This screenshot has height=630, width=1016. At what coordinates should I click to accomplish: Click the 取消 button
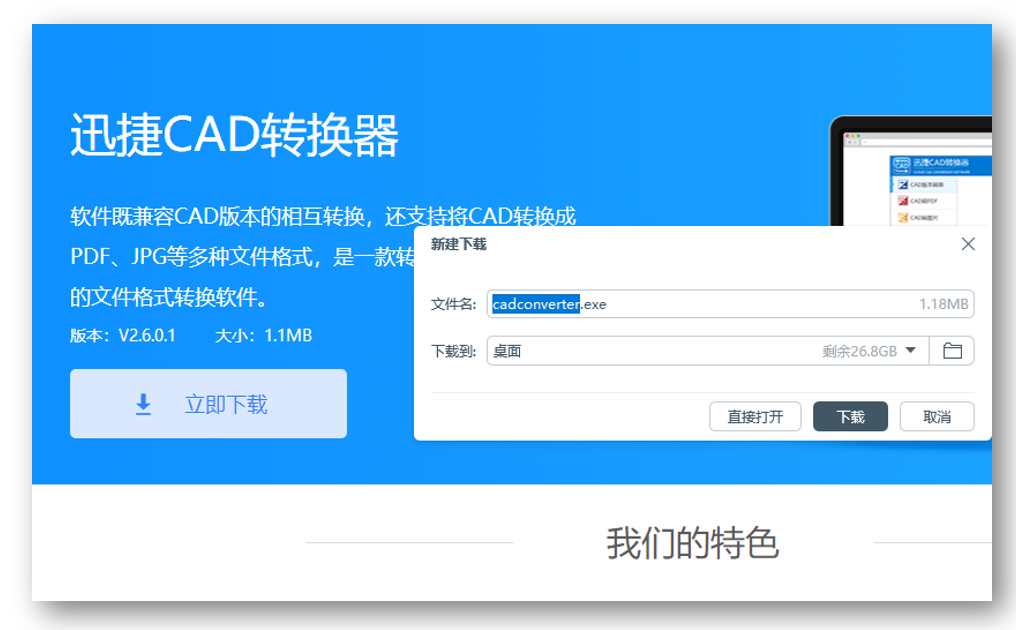click(936, 417)
